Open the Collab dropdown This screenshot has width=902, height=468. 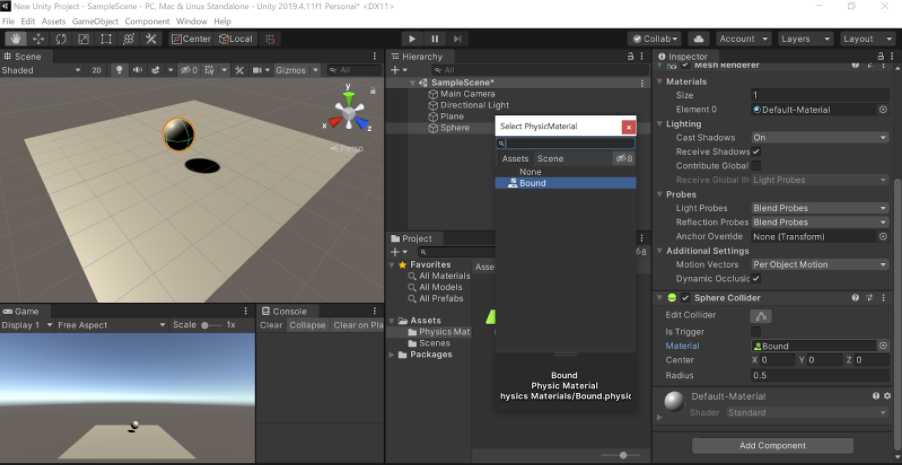click(x=655, y=39)
